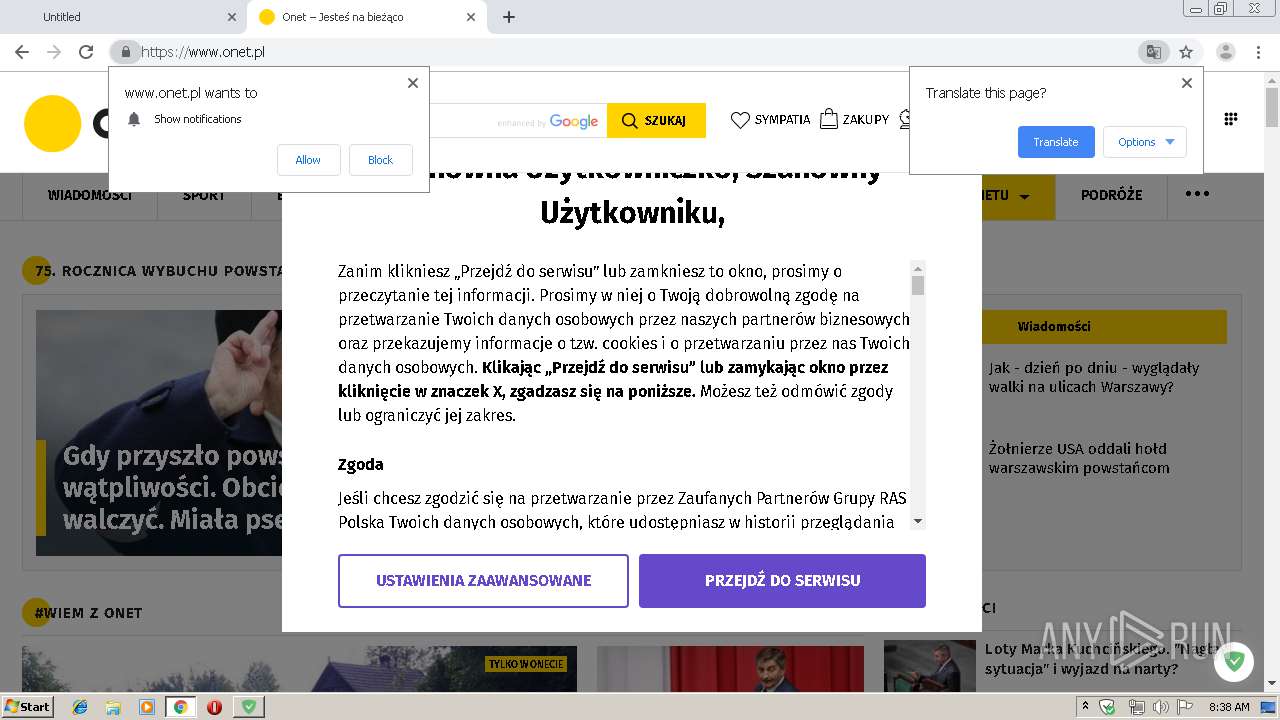Click the consent dialog scrollbar thumb
Screen dimensions: 1280x720
(918, 286)
